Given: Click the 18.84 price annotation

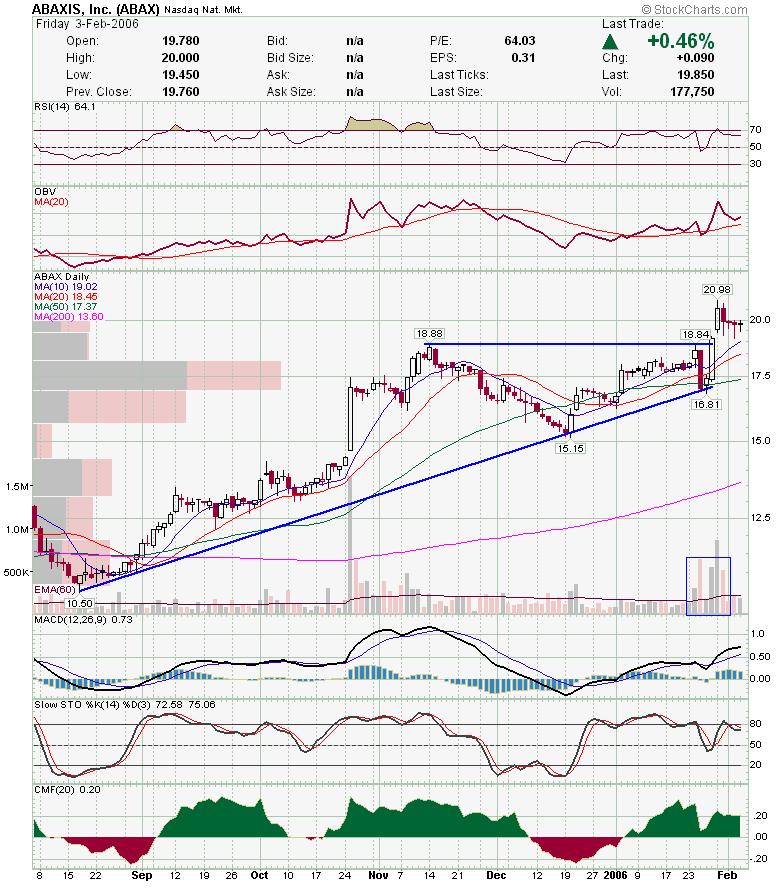Looking at the screenshot, I should coord(696,335).
